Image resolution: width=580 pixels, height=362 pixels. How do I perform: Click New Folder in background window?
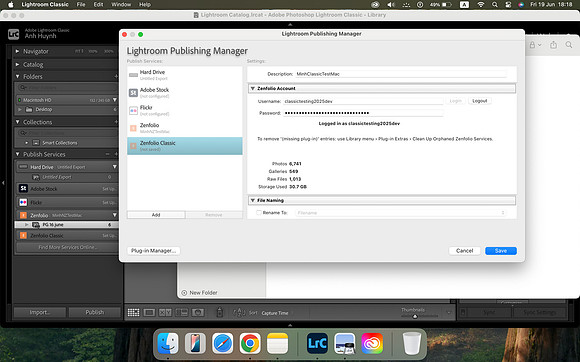199,292
